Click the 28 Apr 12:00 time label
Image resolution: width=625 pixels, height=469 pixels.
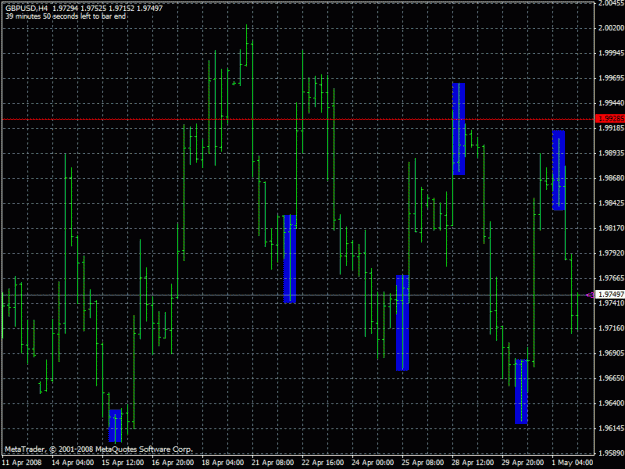pos(473,463)
